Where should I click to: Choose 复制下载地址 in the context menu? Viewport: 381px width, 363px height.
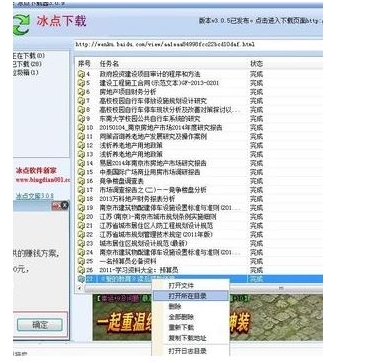tap(187, 338)
